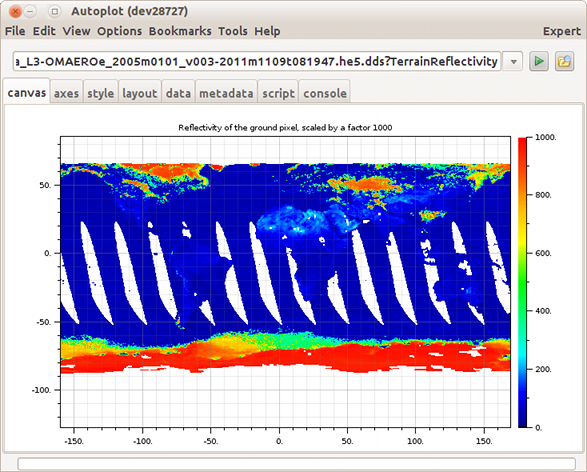Open the Bookmarks menu
Screen dimensions: 587x472
180,31
